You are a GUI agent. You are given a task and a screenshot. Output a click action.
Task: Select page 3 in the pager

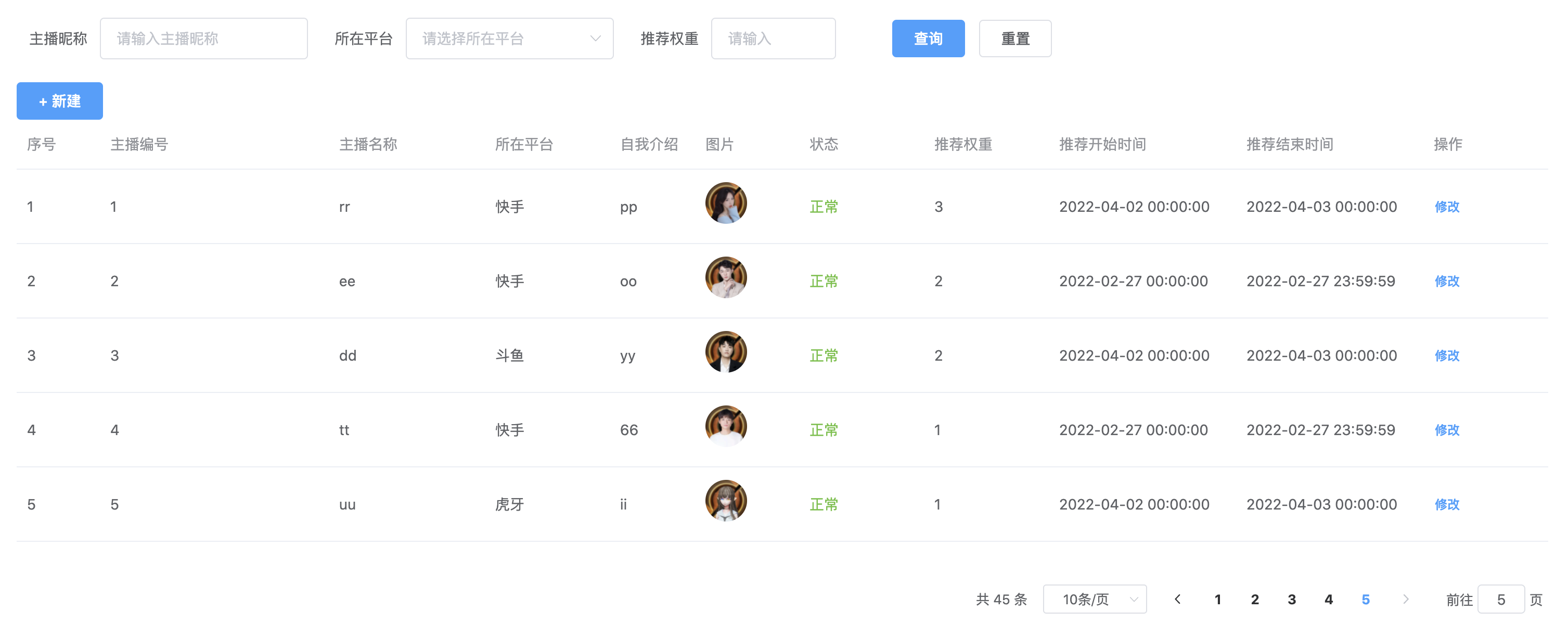click(1292, 599)
